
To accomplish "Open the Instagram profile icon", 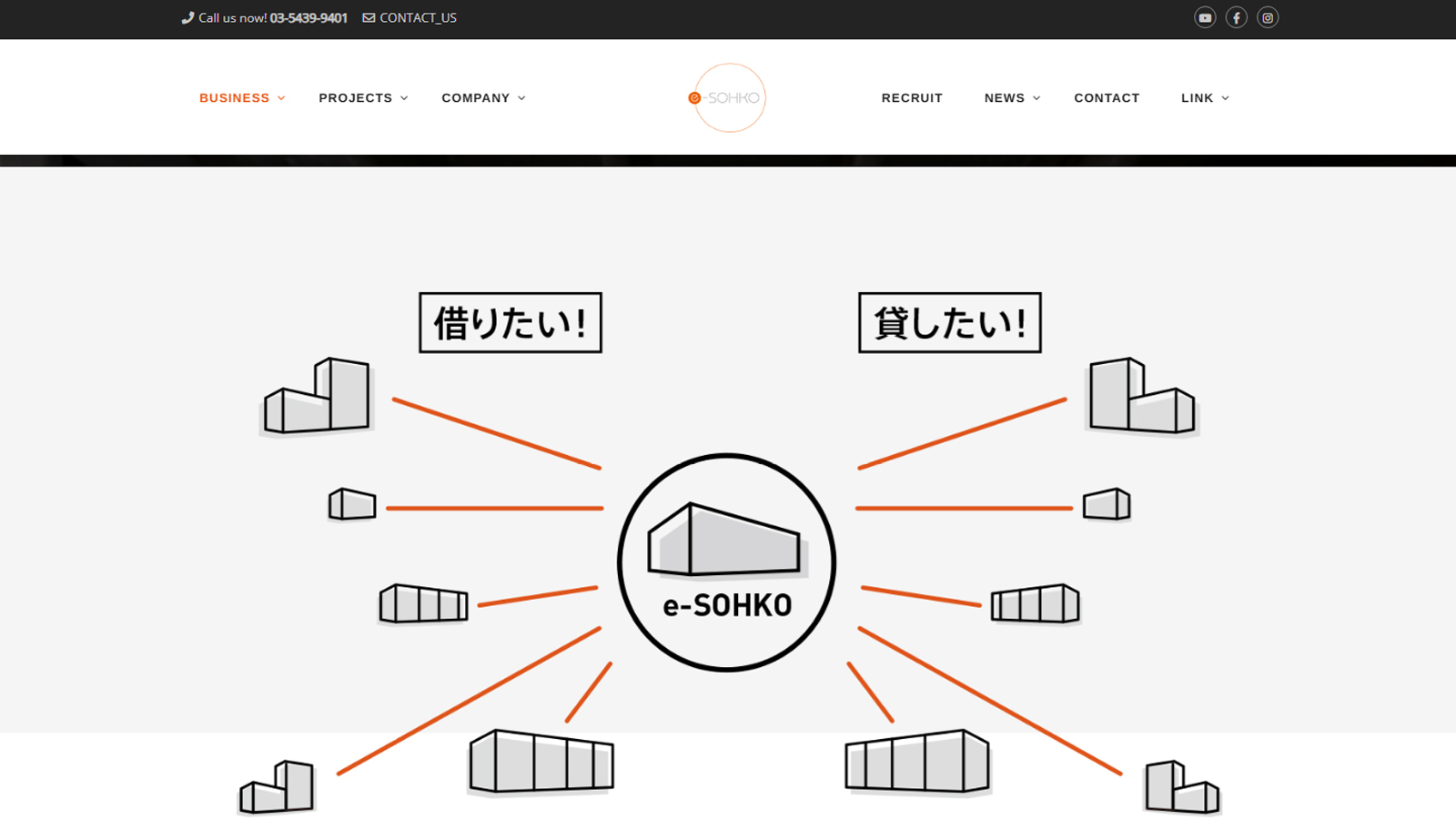I will [x=1267, y=16].
